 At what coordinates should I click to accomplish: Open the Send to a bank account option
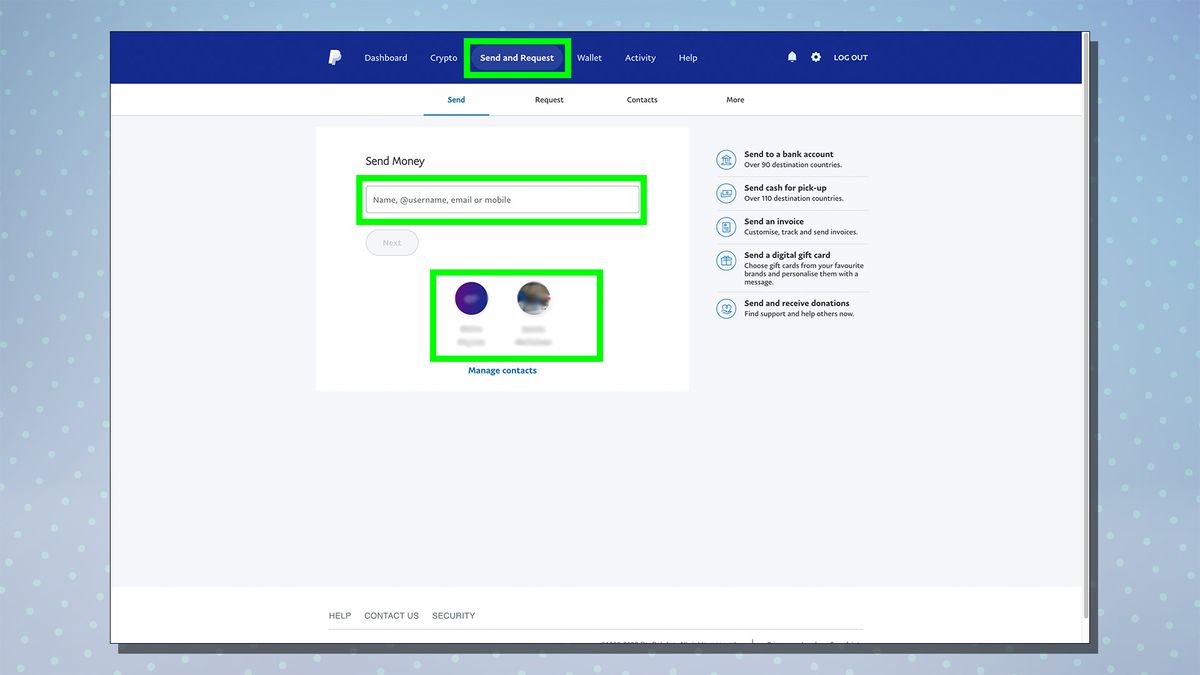point(726,159)
